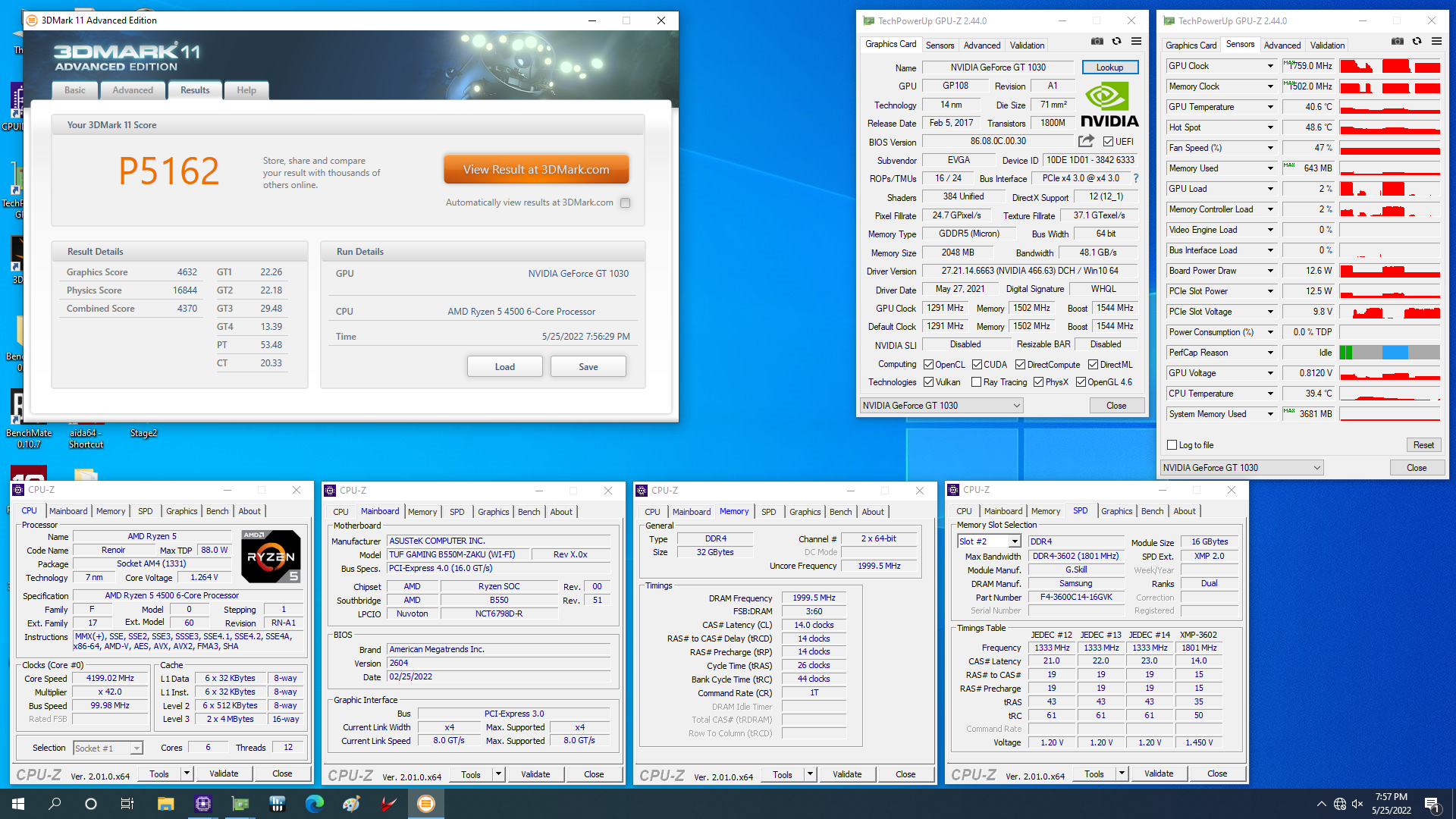Open taskbar Search

55,804
